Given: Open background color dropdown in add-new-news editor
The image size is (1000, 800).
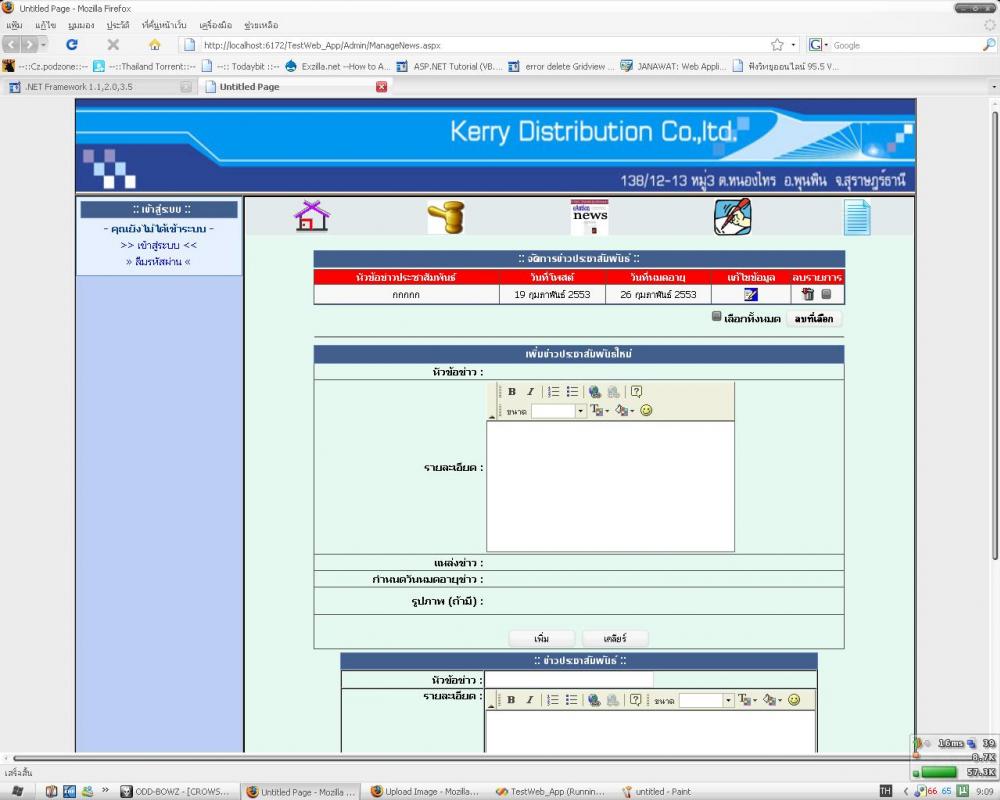Looking at the screenshot, I should click(624, 410).
